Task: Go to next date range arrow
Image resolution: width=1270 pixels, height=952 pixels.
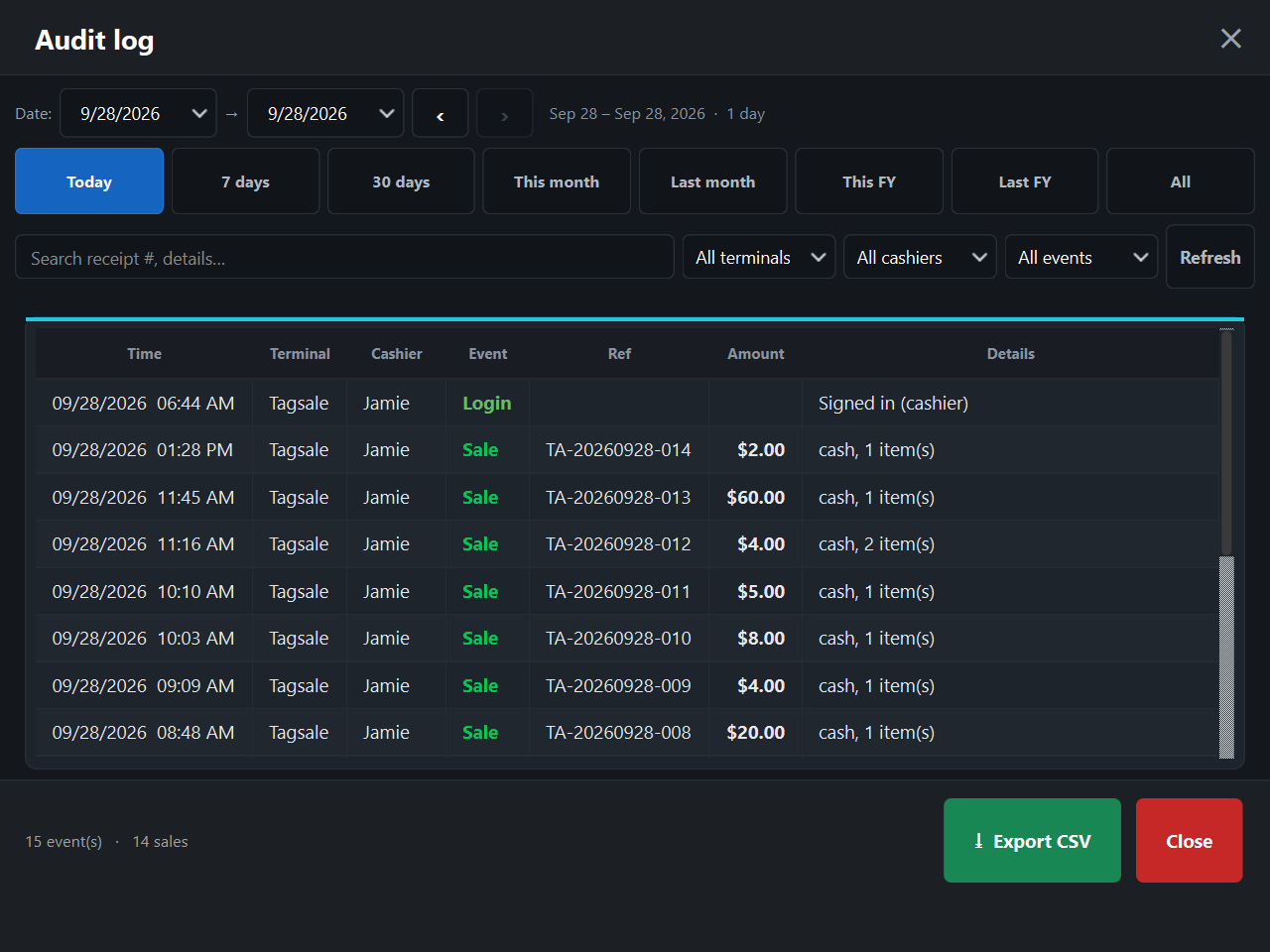Action: 505,114
